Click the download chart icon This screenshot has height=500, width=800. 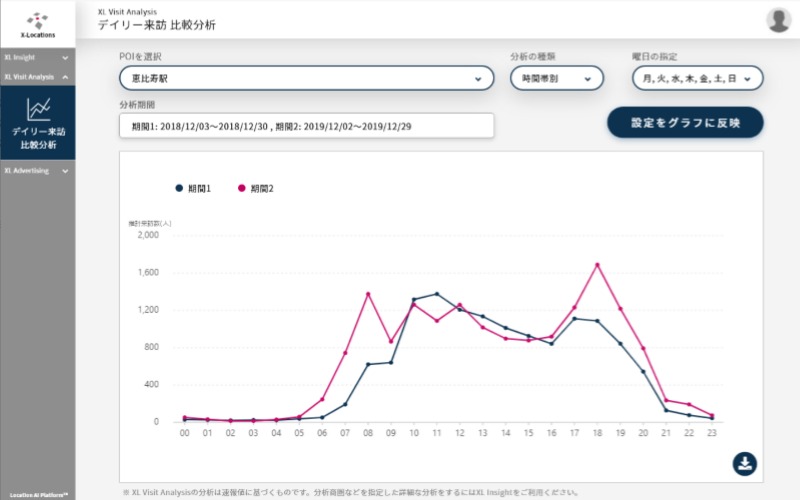pyautogui.click(x=745, y=463)
